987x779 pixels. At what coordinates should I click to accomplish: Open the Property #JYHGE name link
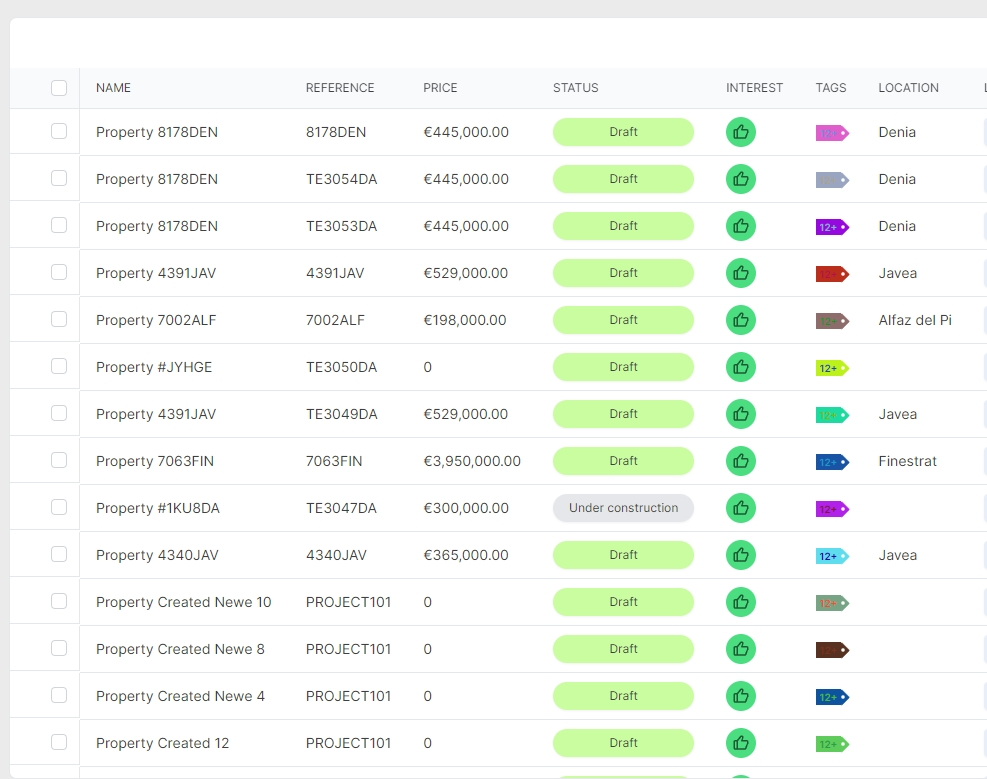click(154, 367)
